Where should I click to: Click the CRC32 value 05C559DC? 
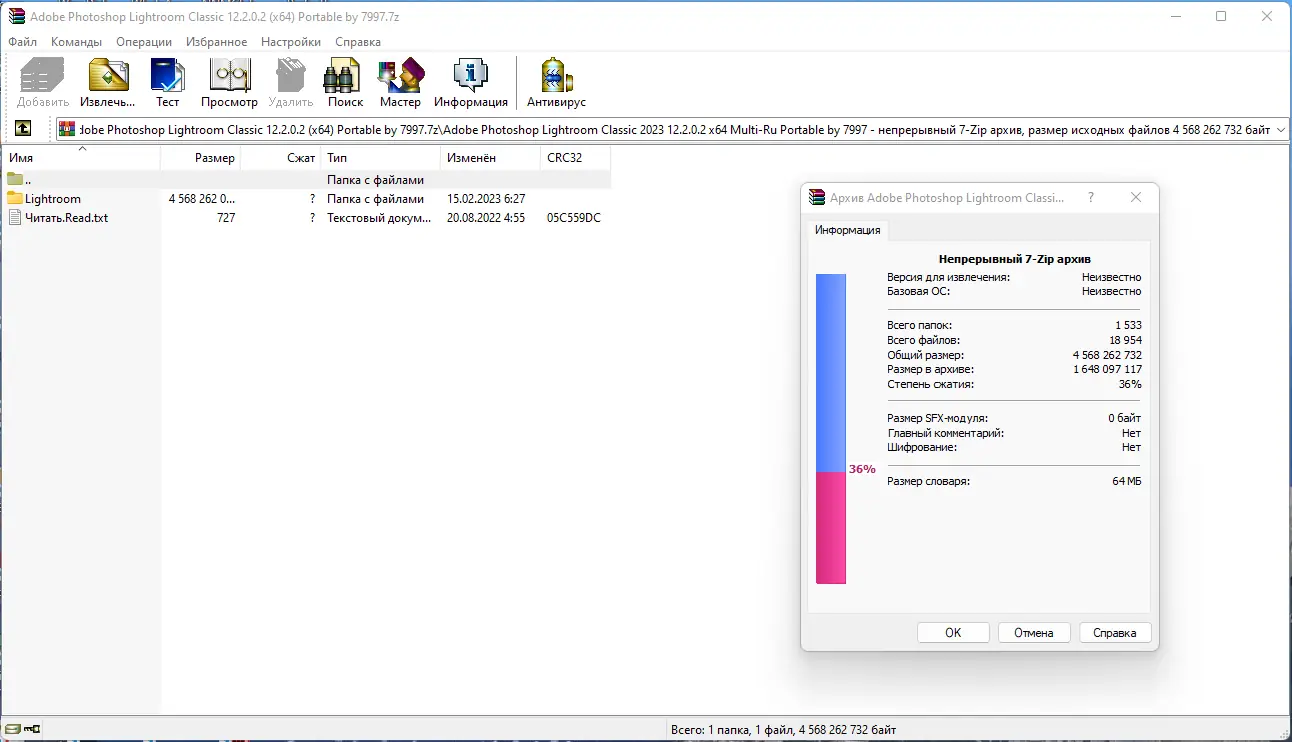click(x=574, y=218)
